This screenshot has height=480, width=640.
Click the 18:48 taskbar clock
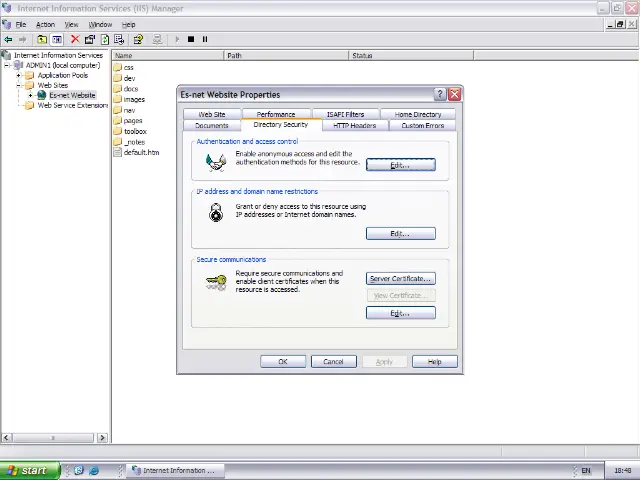point(622,471)
